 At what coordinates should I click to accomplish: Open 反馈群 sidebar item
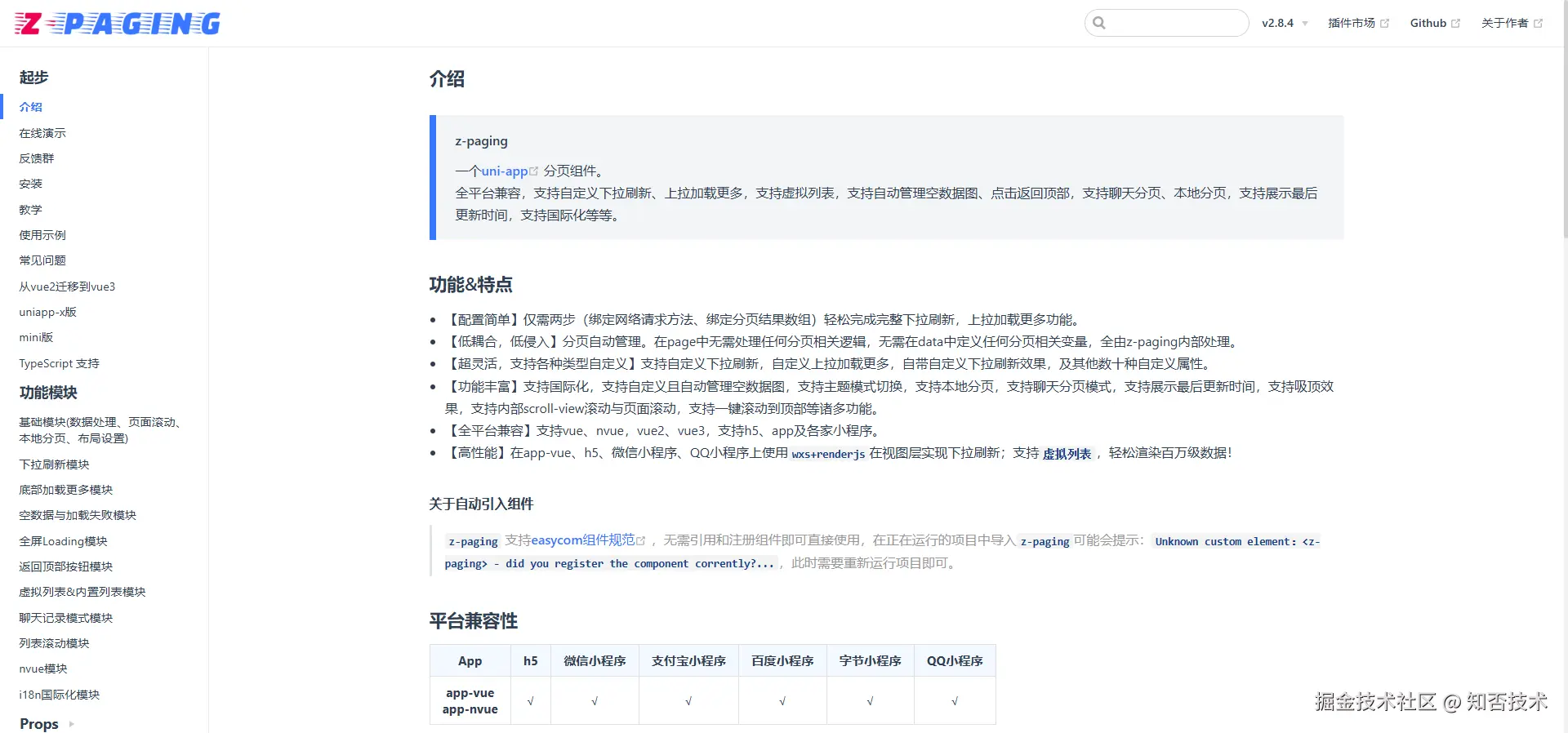click(37, 158)
